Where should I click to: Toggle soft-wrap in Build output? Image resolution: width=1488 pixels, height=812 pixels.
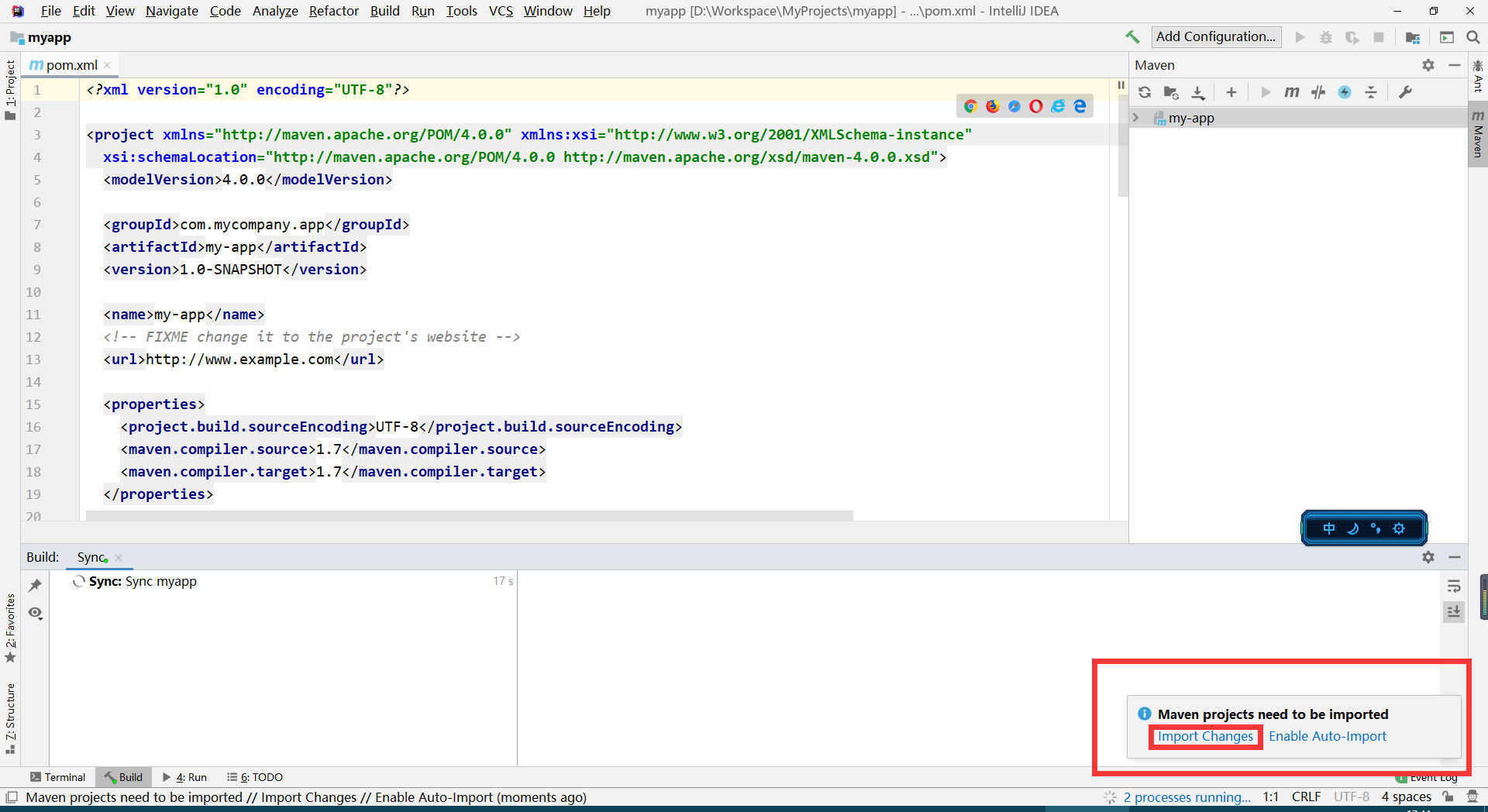coord(1454,587)
